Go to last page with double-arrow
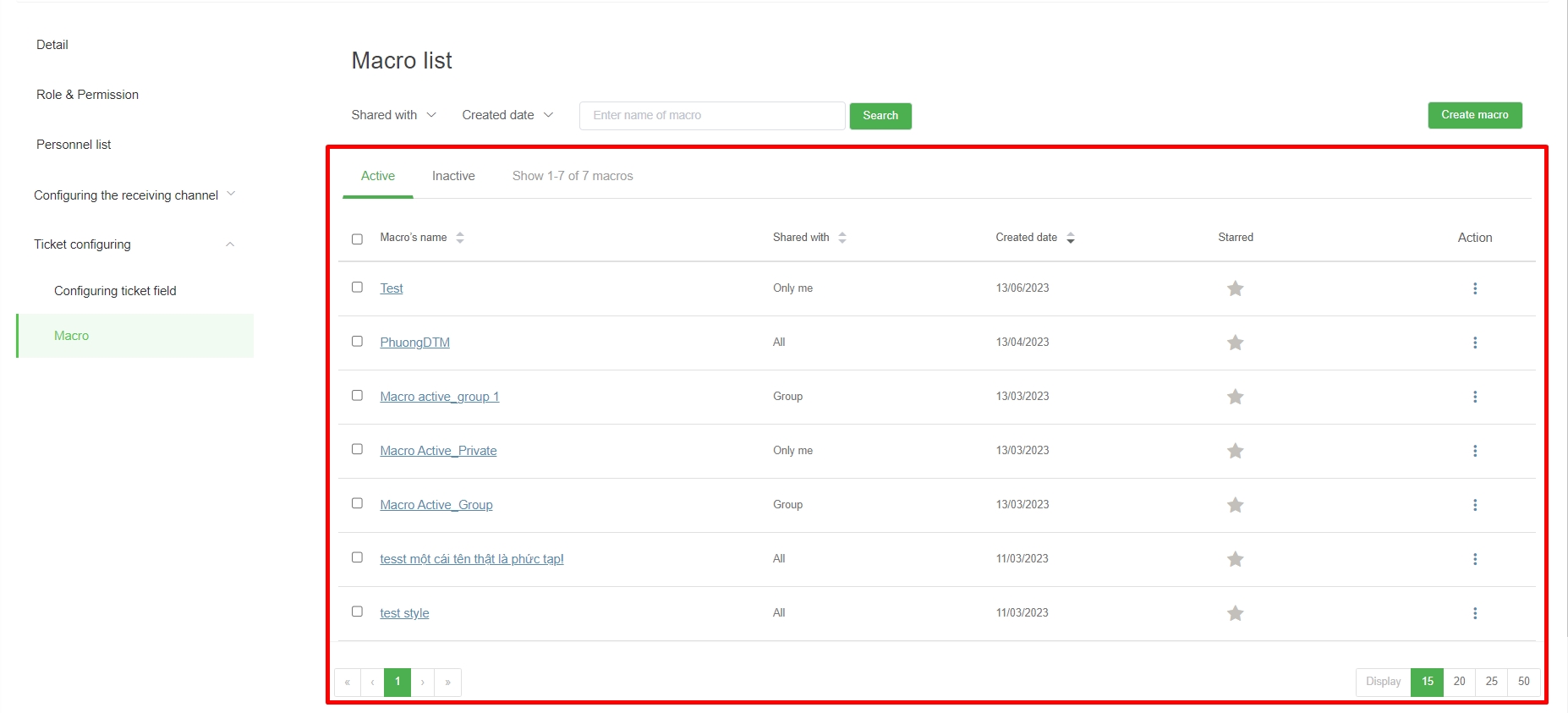The image size is (1568, 713). 447,682
